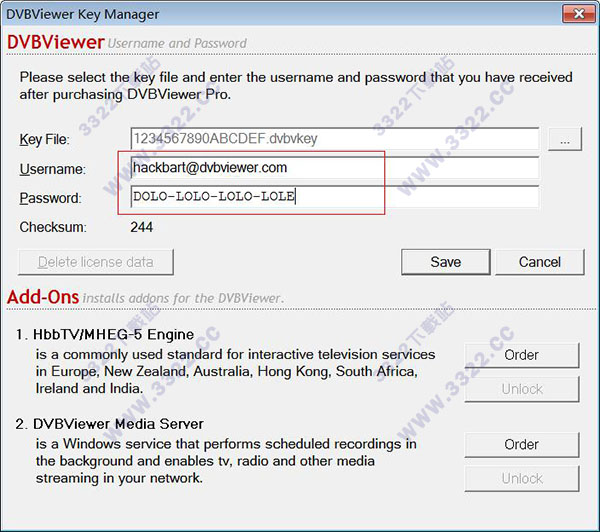
Task: Open key file browse button with ellipsis
Action: [x=565, y=139]
